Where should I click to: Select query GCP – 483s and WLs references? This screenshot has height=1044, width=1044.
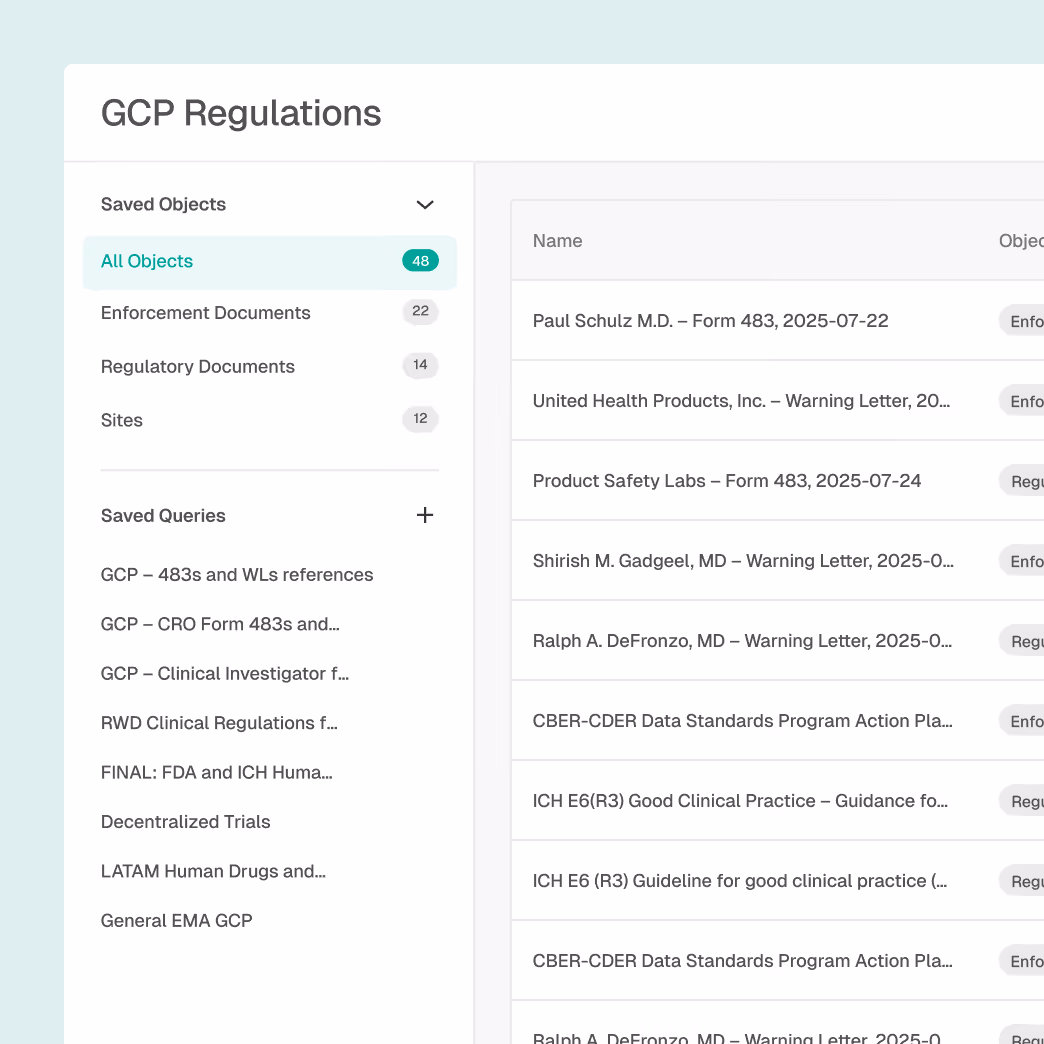click(236, 574)
